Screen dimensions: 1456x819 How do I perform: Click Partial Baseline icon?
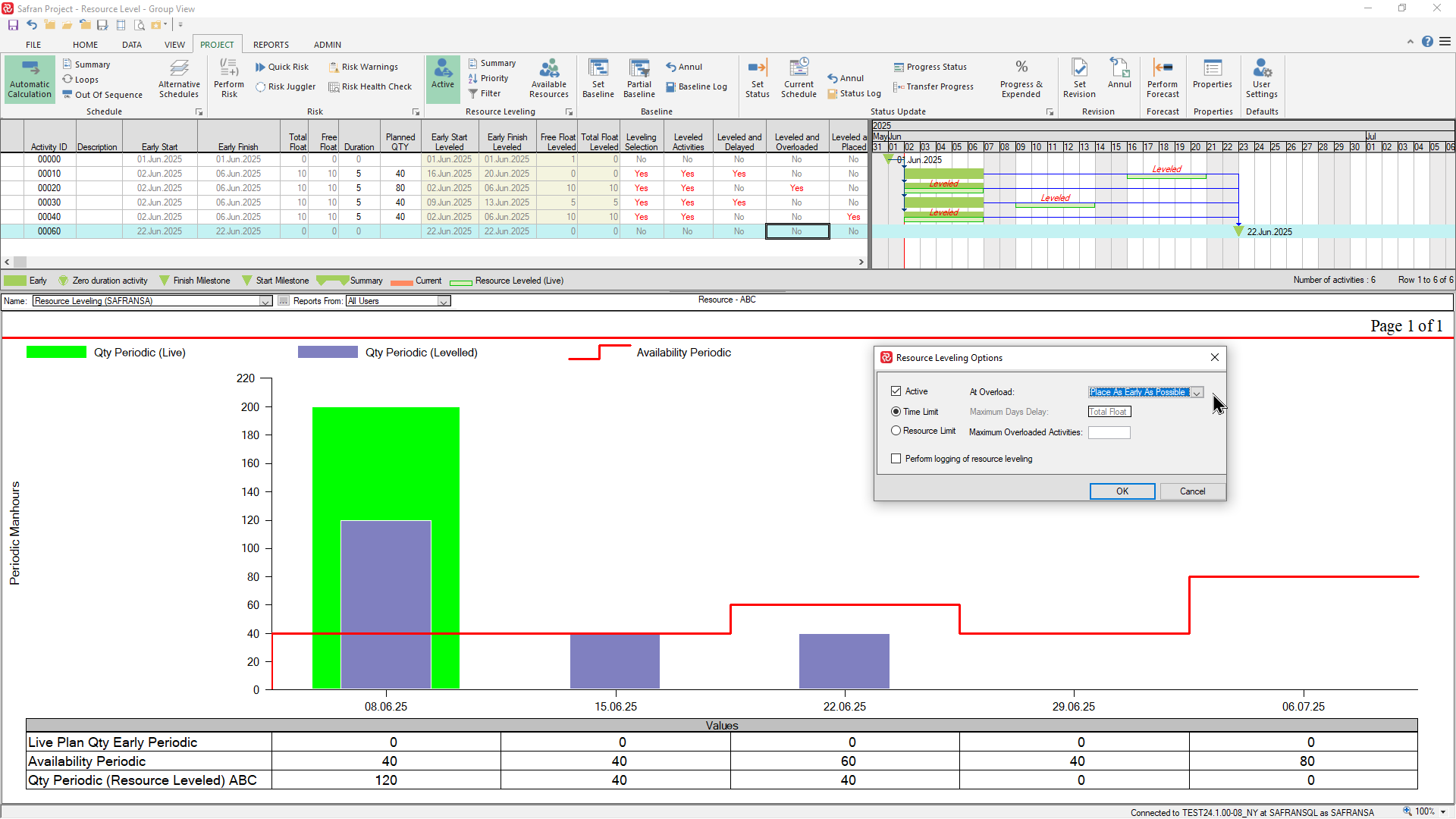tap(639, 79)
